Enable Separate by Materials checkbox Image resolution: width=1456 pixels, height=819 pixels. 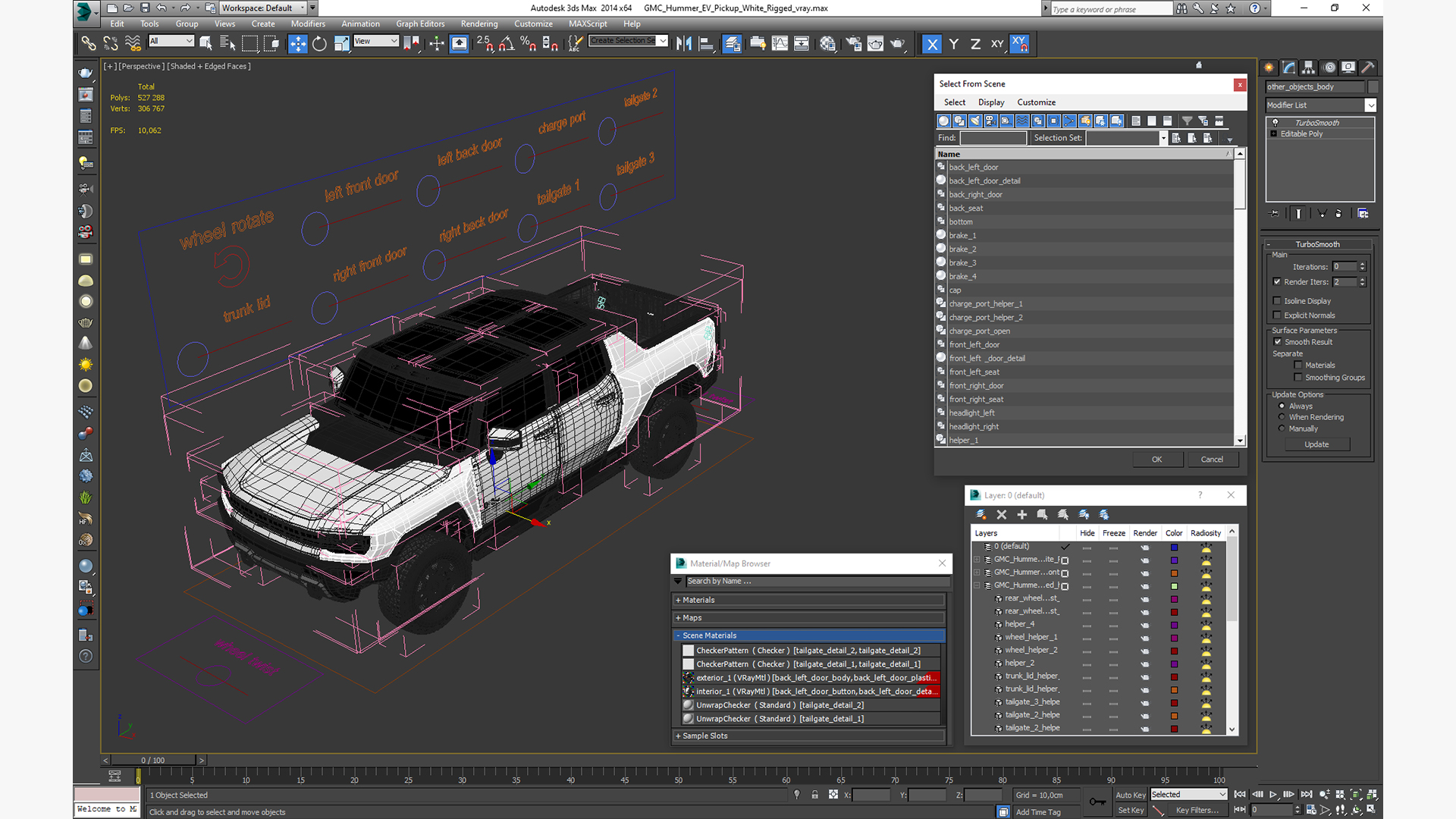[1298, 366]
